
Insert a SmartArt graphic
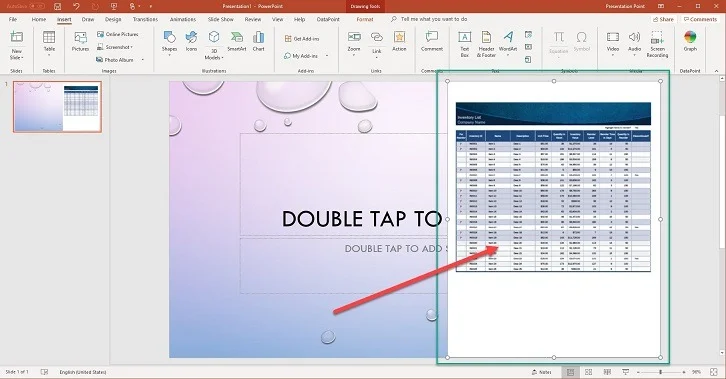(x=237, y=42)
